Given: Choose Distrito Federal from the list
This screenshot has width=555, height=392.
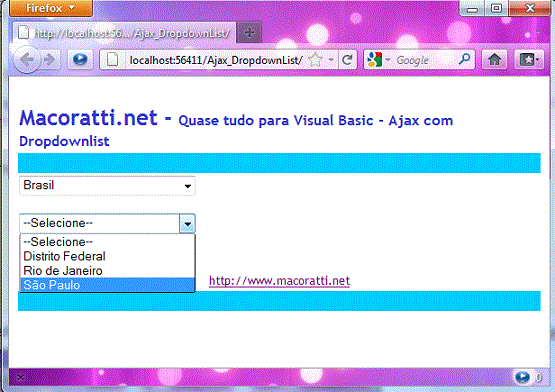Looking at the screenshot, I should 107,256.
